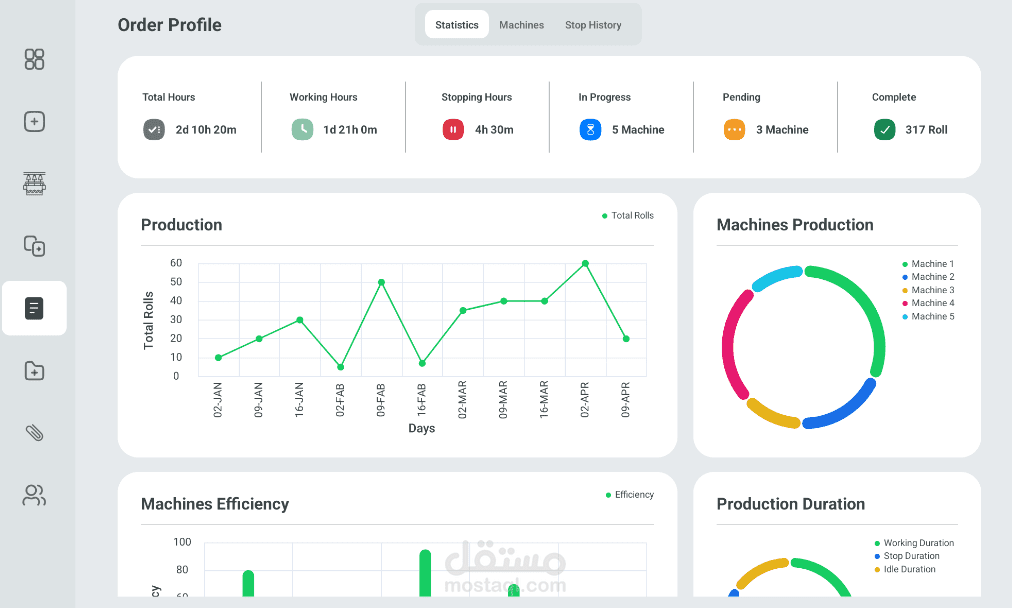The image size is (1012, 608).
Task: Toggle Machine 4 in the donut legend
Action: pos(928,303)
